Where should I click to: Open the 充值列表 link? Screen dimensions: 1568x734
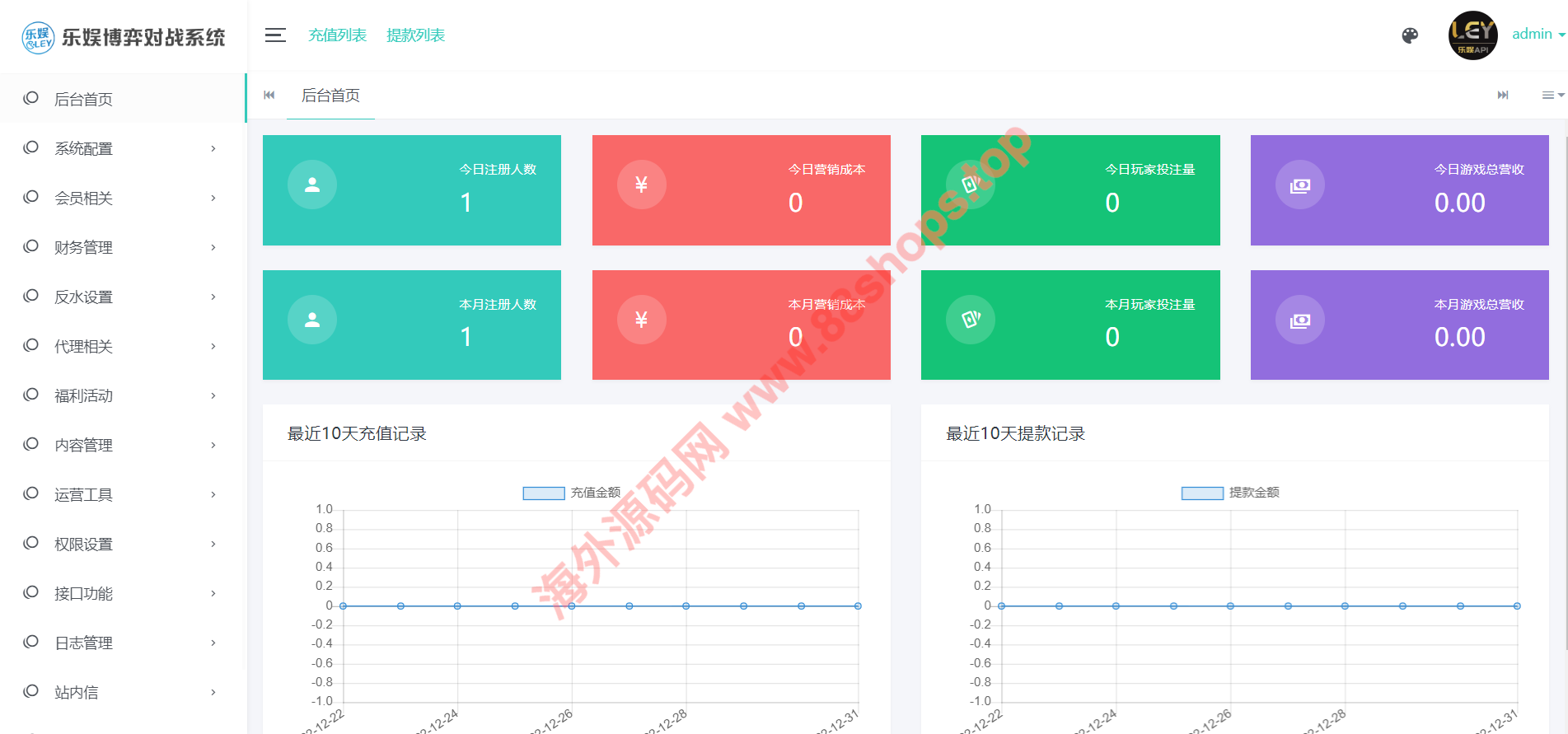click(337, 35)
